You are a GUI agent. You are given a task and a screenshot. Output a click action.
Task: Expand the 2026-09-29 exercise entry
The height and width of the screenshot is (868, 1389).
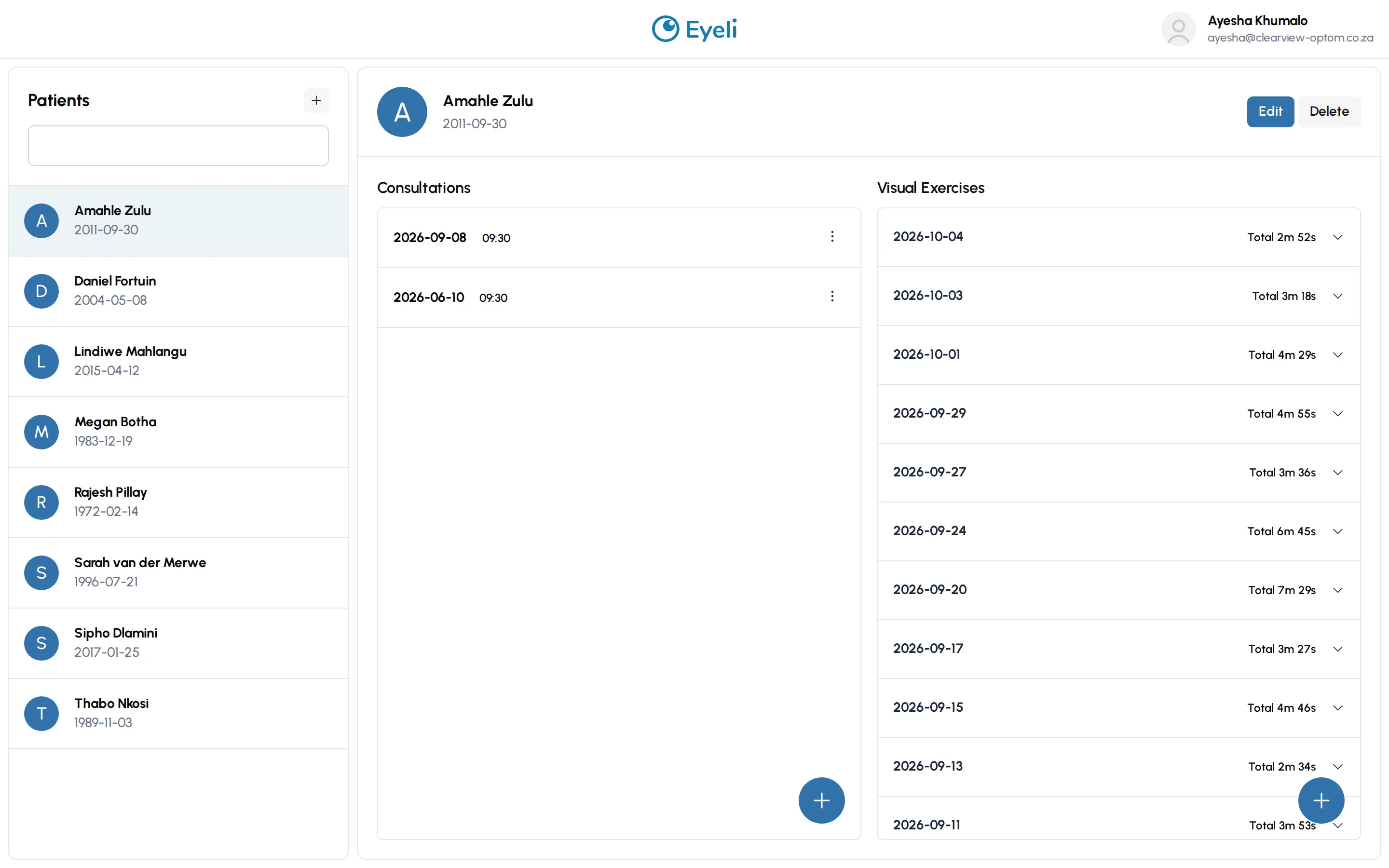(1338, 414)
